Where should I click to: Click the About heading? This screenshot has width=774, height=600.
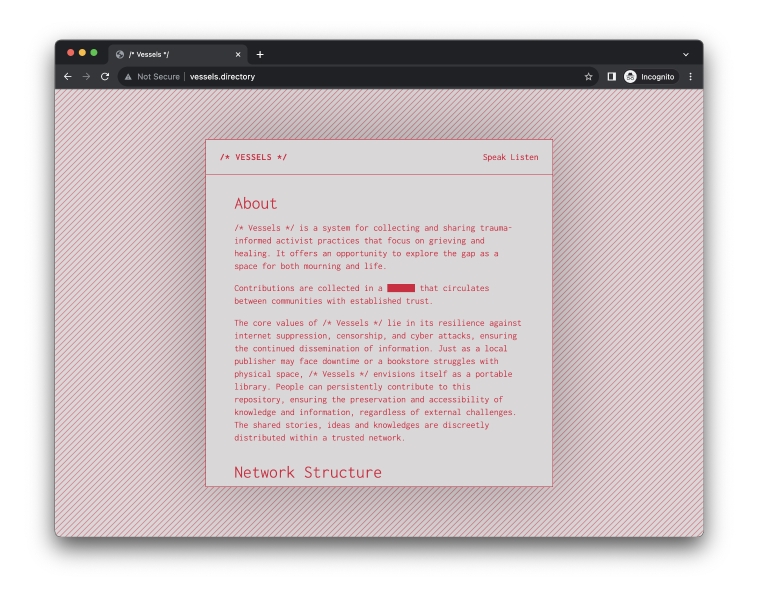(x=256, y=203)
